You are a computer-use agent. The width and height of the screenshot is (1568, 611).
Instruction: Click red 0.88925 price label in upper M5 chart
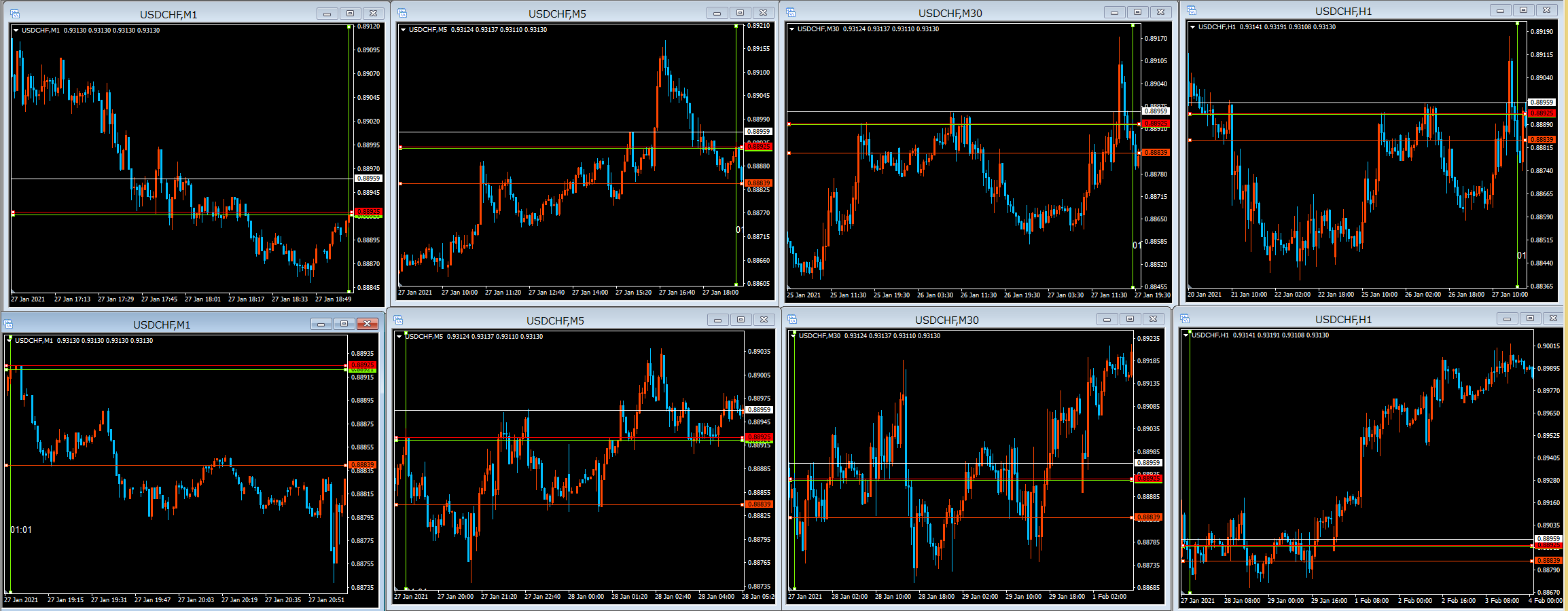[x=758, y=147]
